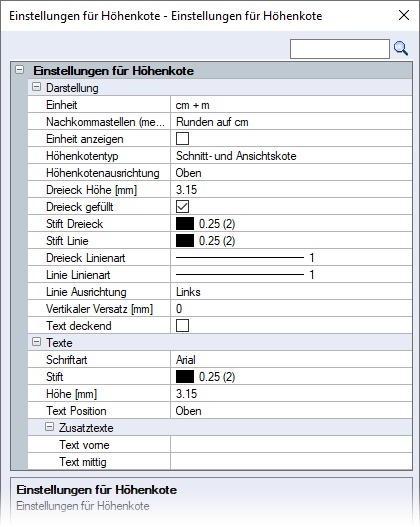Collapse the Darstellung section
The width and height of the screenshot is (420, 527).
[36, 87]
